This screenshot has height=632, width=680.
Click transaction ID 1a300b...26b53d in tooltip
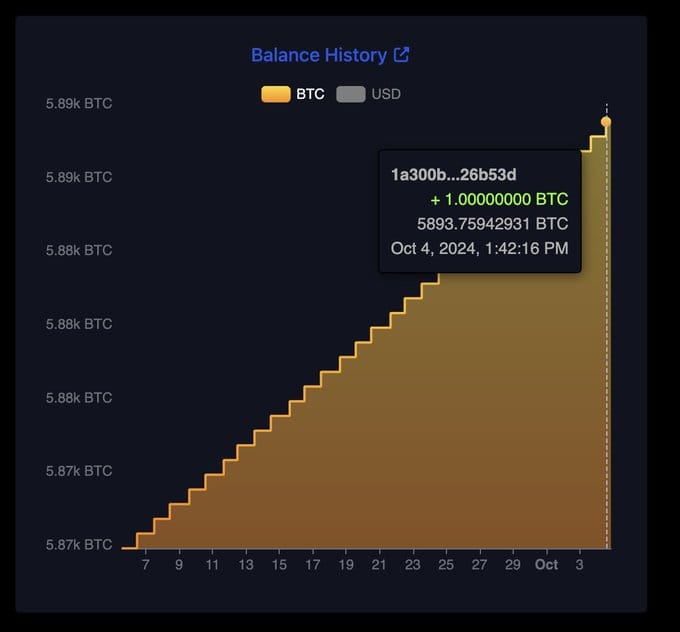pyautogui.click(x=454, y=175)
